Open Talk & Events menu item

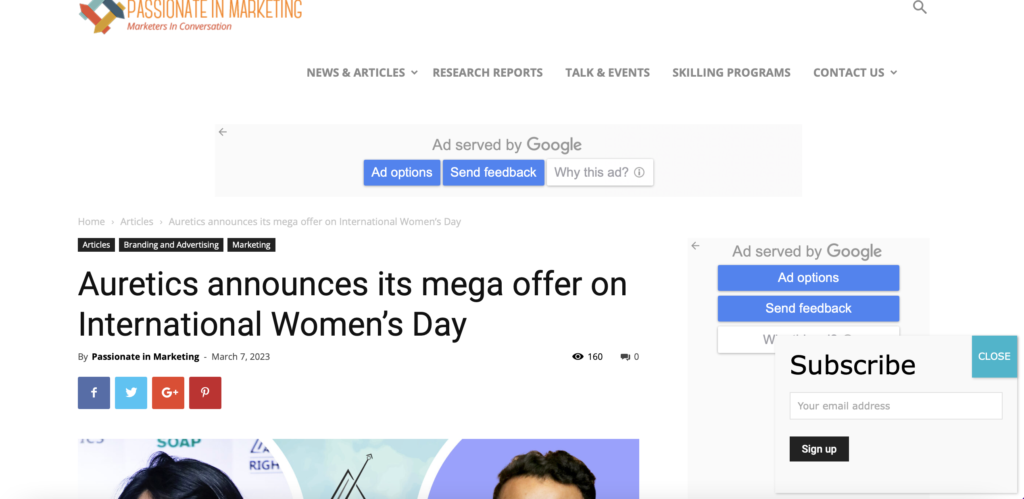607,72
